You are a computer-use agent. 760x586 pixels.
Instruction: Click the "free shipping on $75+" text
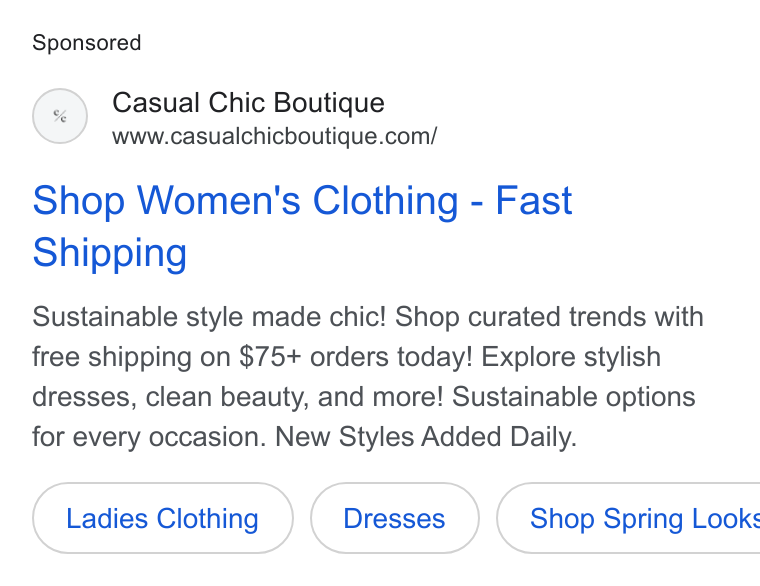click(167, 357)
